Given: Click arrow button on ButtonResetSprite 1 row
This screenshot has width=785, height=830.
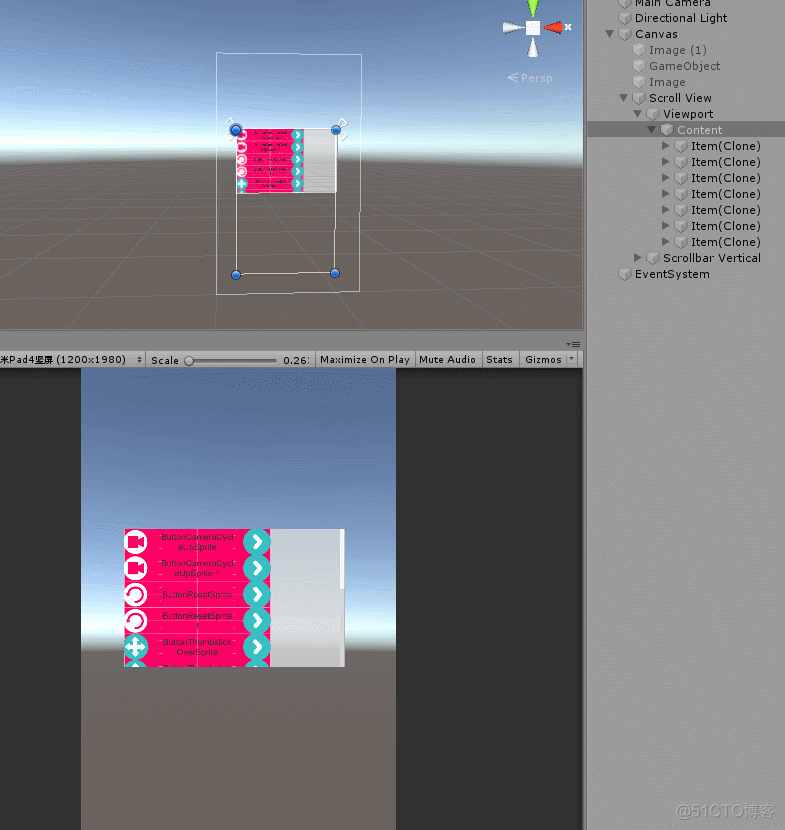Looking at the screenshot, I should pos(257,620).
